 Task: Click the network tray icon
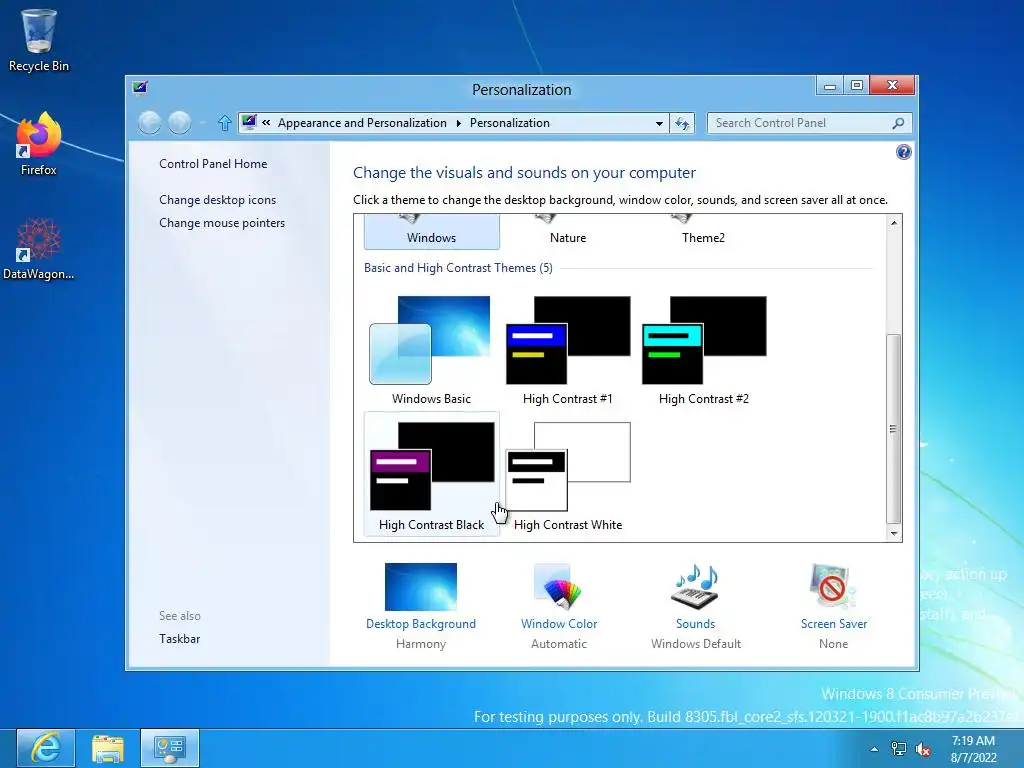click(899, 749)
